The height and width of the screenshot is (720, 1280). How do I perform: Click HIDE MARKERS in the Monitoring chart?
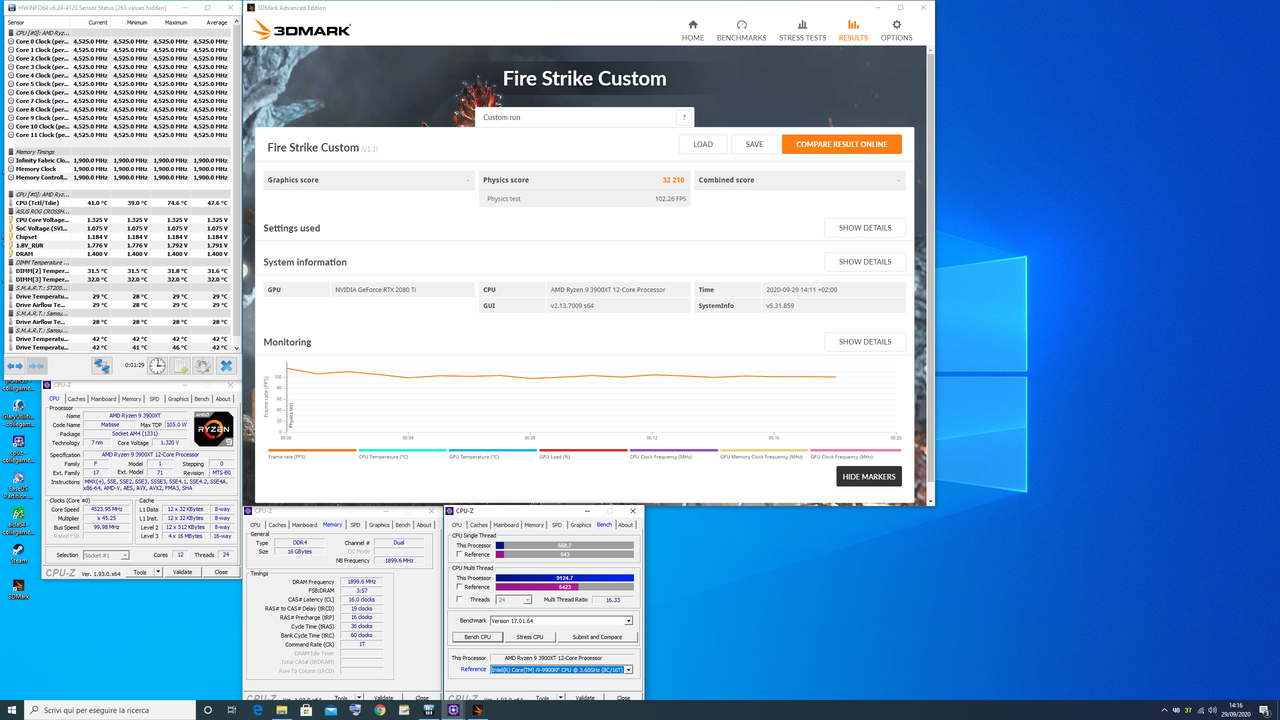pyautogui.click(x=868, y=477)
